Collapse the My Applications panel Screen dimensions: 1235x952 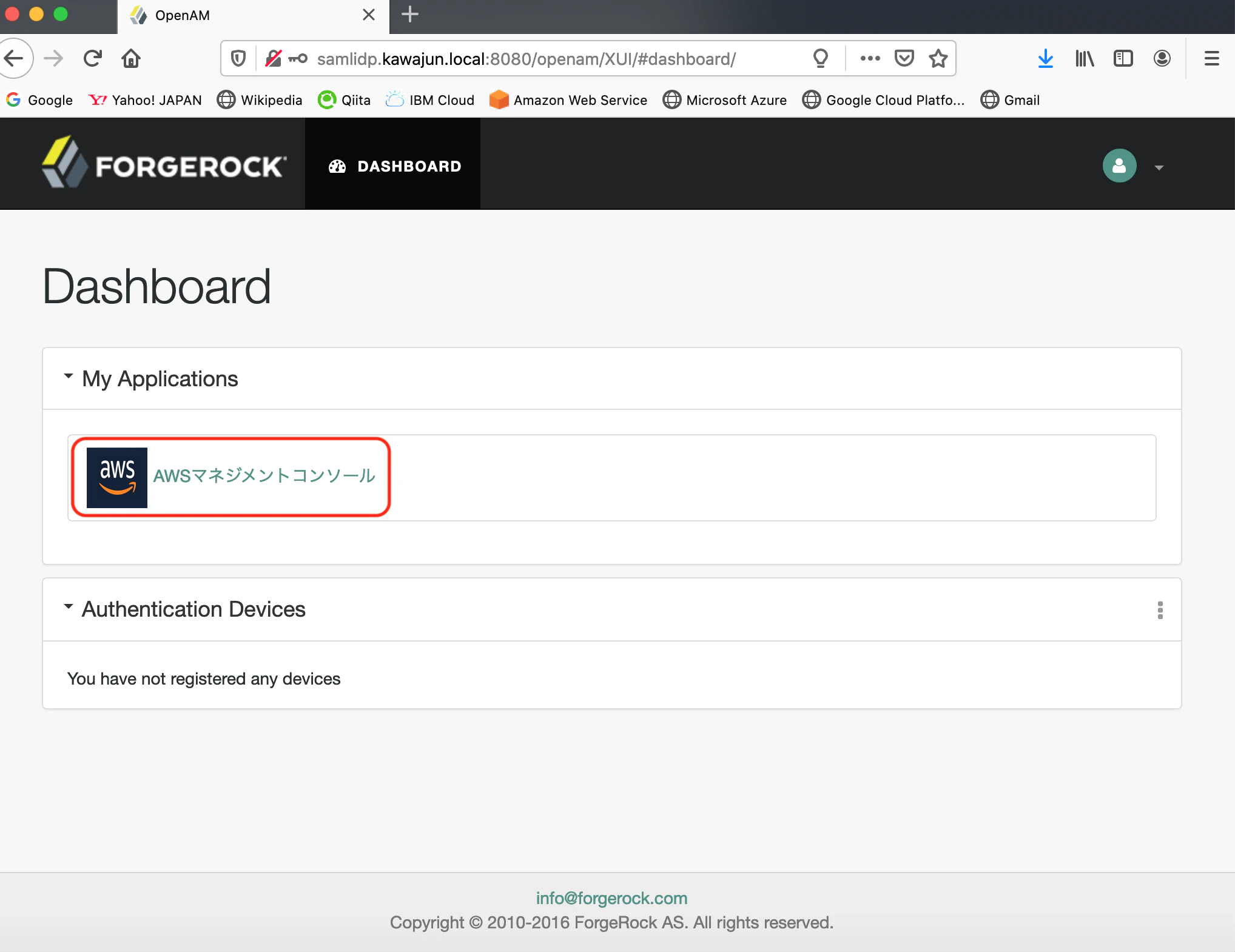(69, 377)
